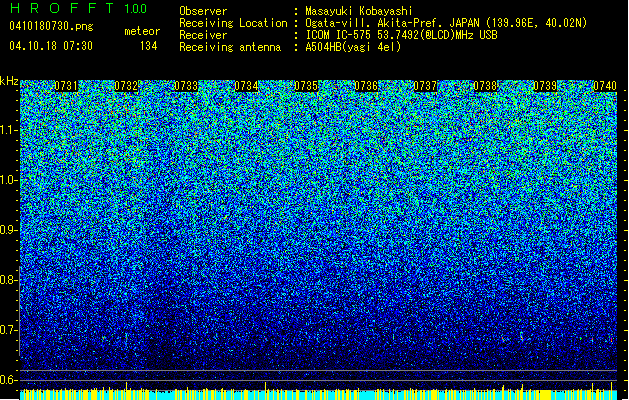The height and width of the screenshot is (400, 629).
Task: Click the 0733 time marker
Action: pyautogui.click(x=186, y=86)
